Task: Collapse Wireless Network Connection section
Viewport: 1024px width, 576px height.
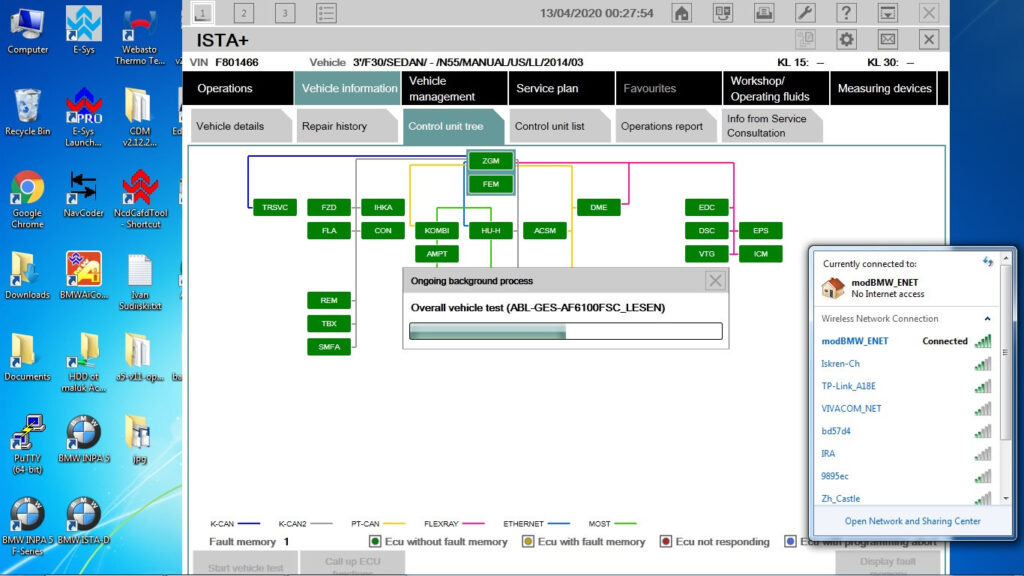Action: [x=987, y=319]
